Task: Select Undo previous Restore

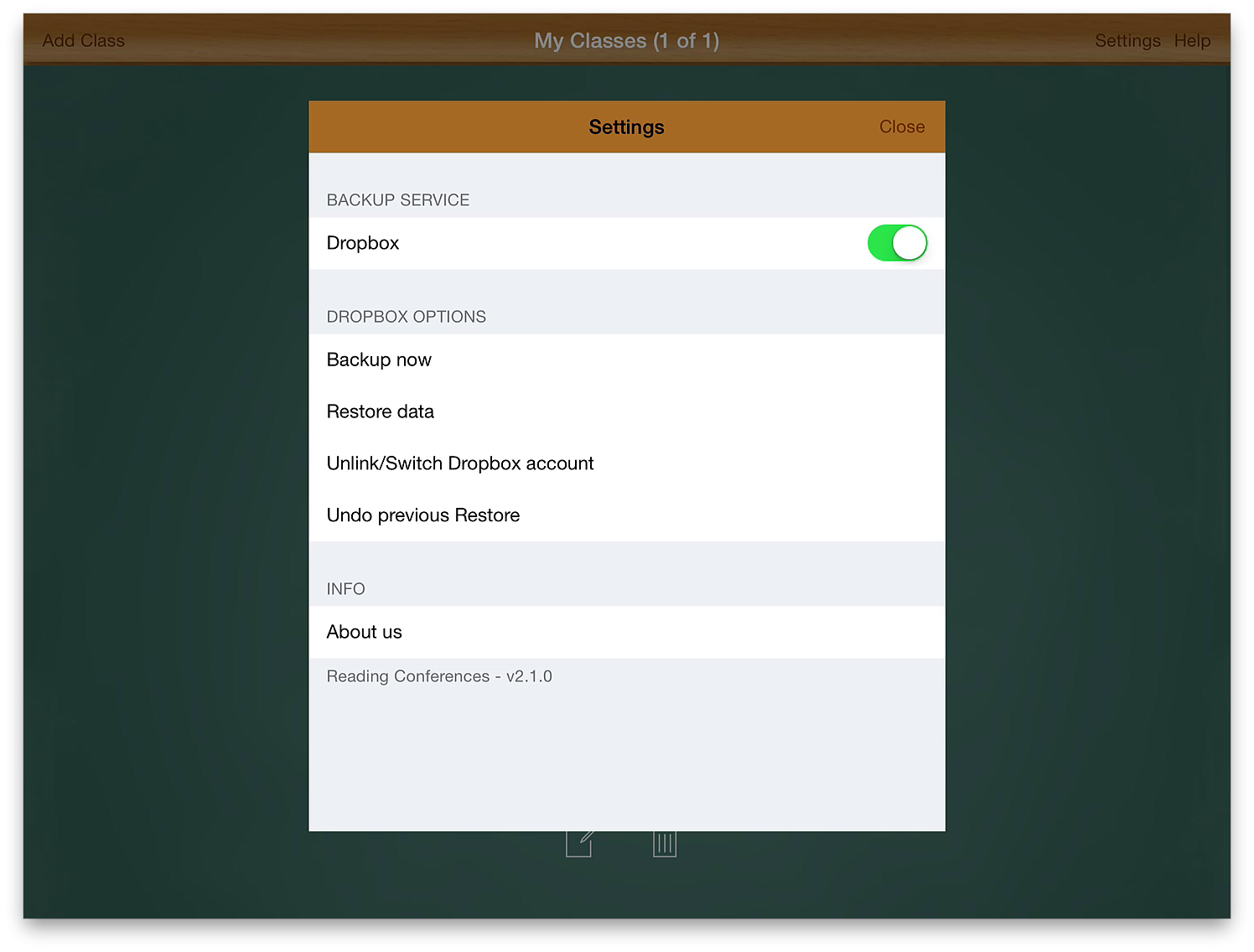Action: tap(626, 515)
